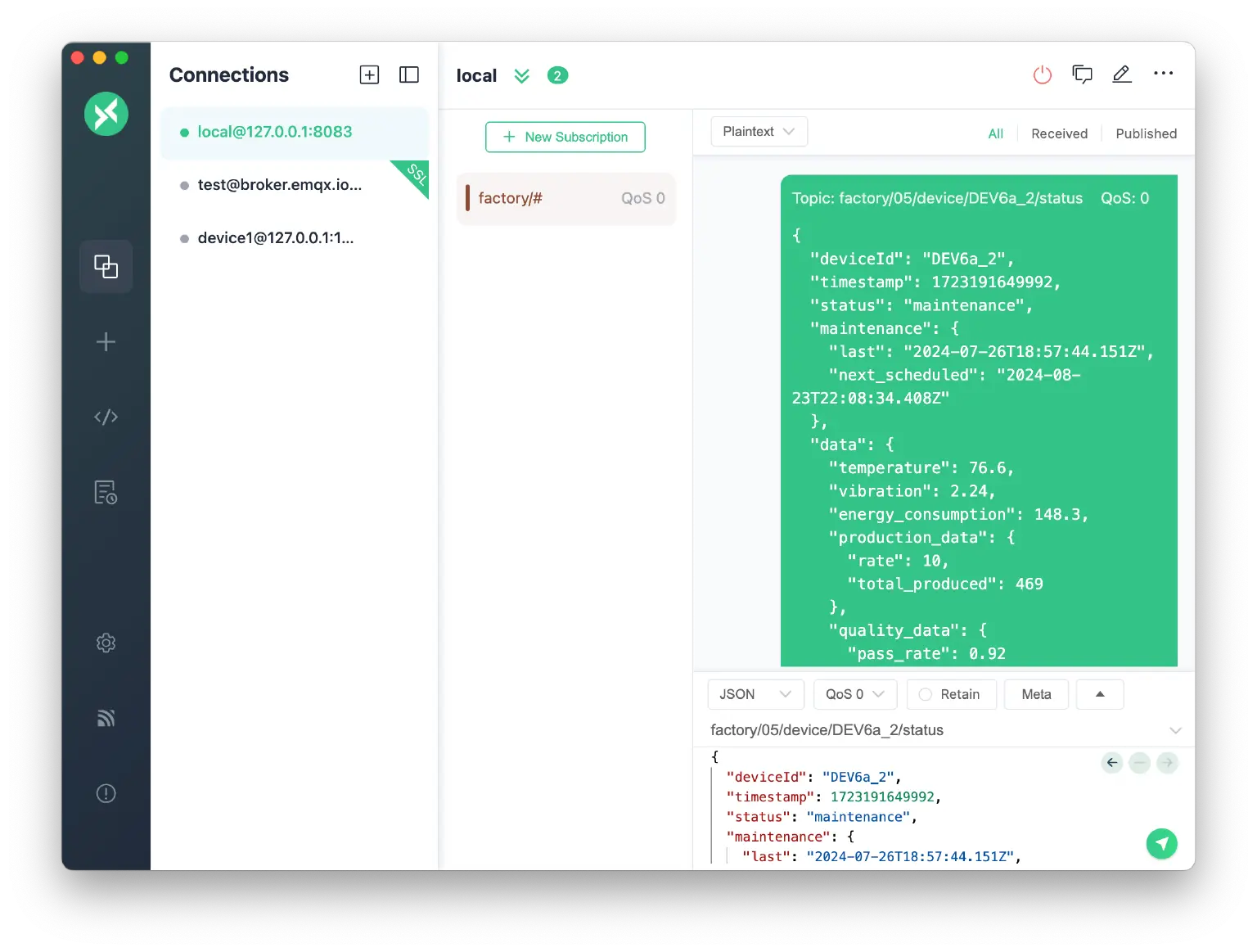The height and width of the screenshot is (952, 1257).
Task: Open the log icon in sidebar
Action: tap(106, 492)
